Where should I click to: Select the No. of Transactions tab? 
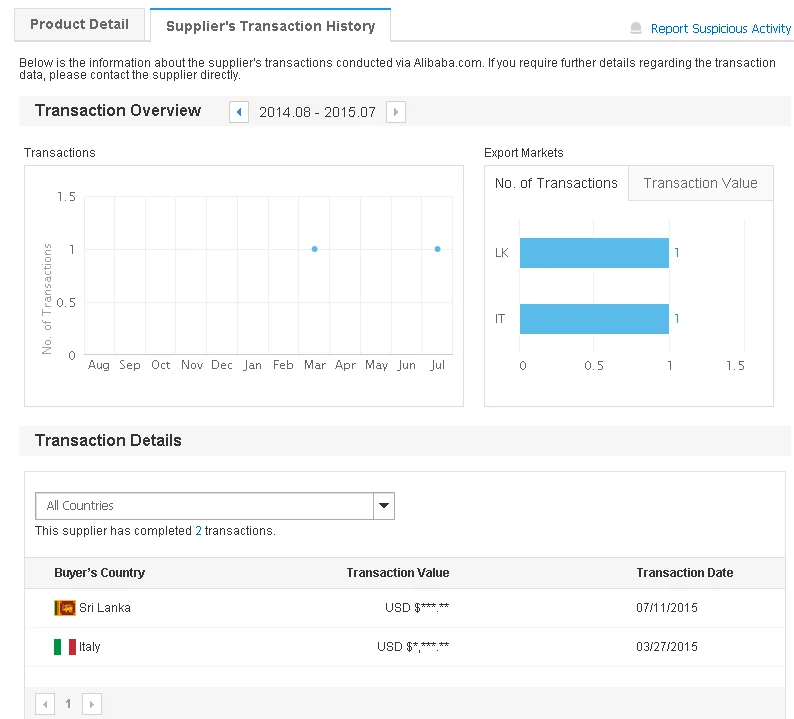556,183
